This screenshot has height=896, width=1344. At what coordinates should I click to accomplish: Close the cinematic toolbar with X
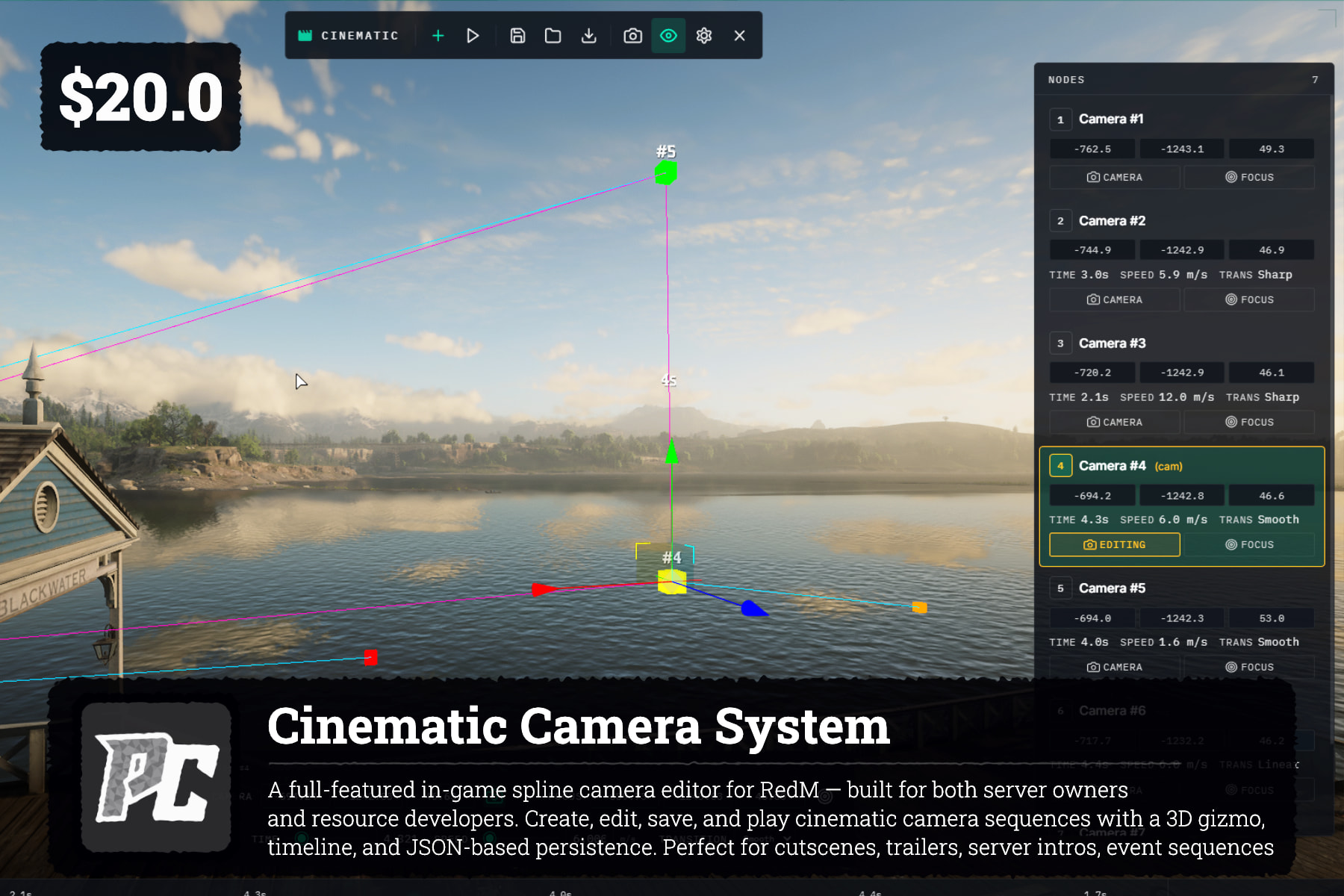[x=740, y=36]
